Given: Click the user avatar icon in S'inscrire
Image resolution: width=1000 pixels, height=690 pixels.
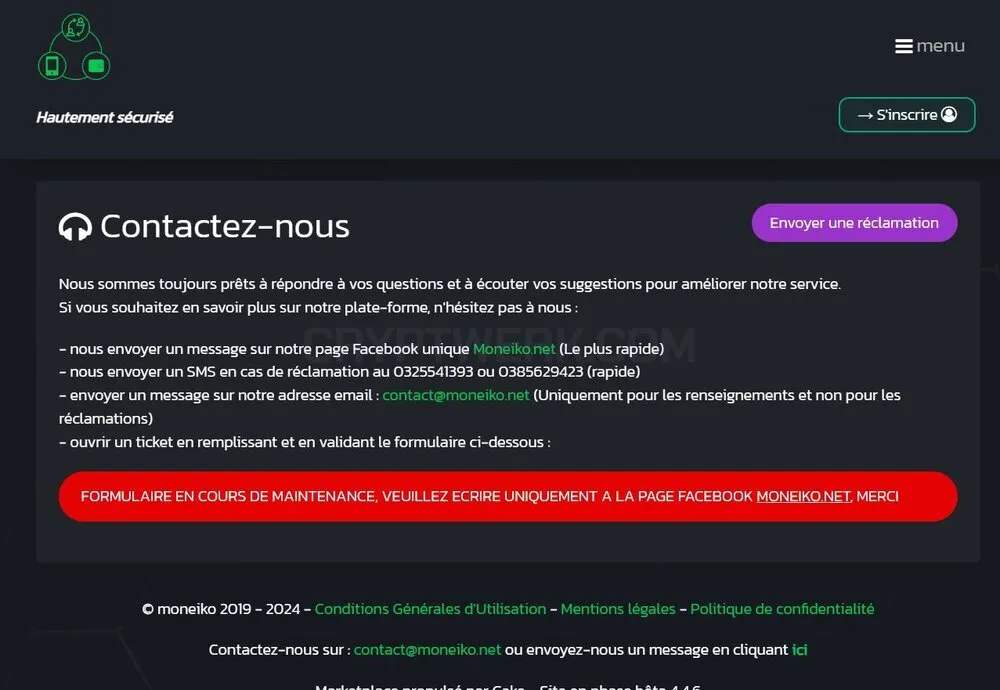Looking at the screenshot, I should coord(949,114).
